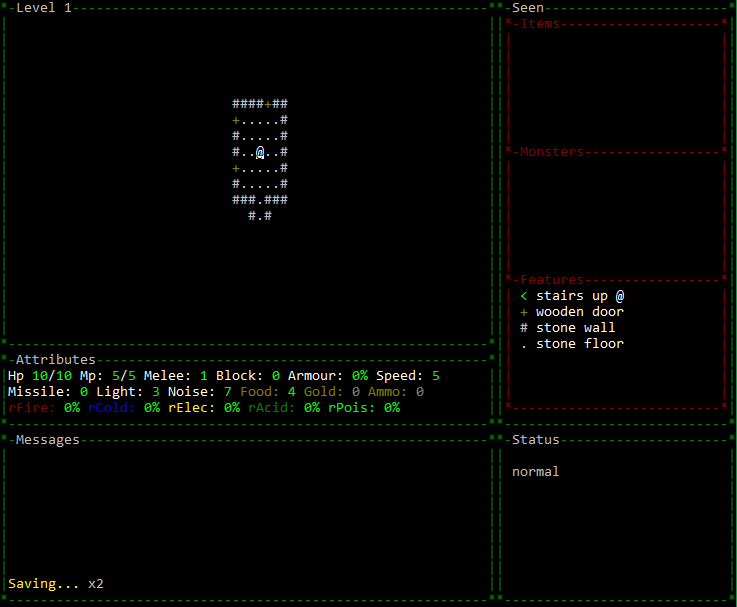Select the green stairs up symbol in Features
This screenshot has height=607, width=737.
coord(524,296)
